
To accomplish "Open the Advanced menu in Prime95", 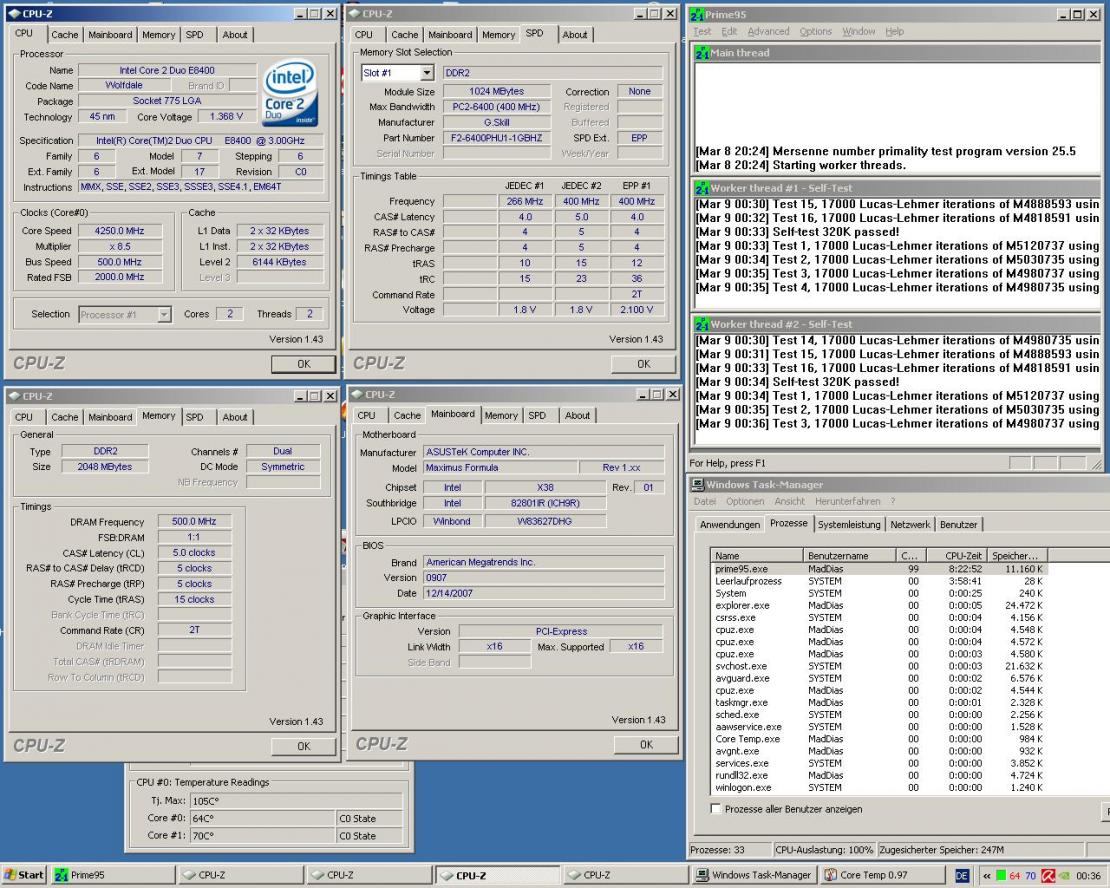I will pyautogui.click(x=768, y=32).
